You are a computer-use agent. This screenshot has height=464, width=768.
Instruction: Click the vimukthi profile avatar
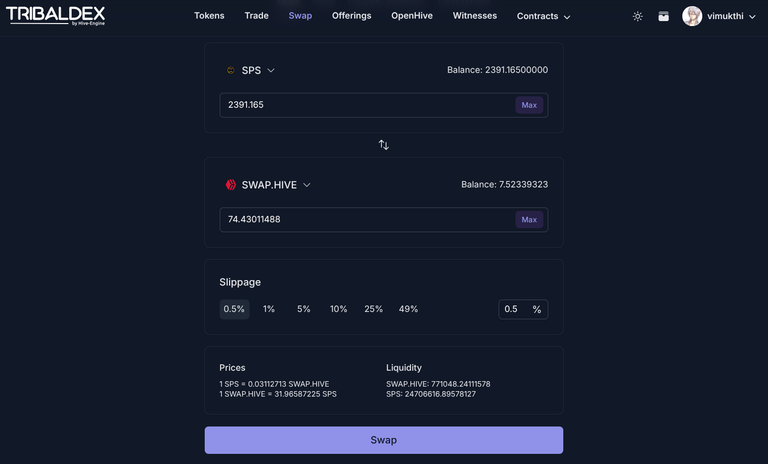692,16
